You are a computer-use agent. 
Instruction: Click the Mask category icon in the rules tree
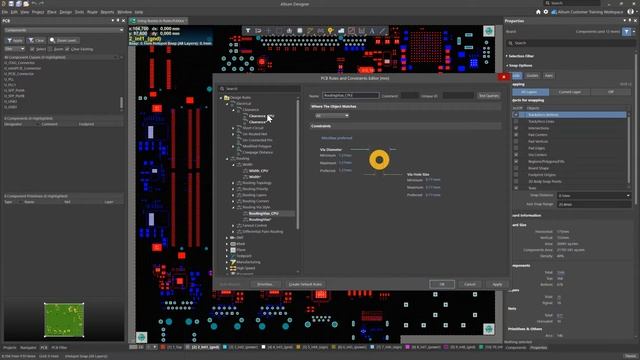click(233, 244)
